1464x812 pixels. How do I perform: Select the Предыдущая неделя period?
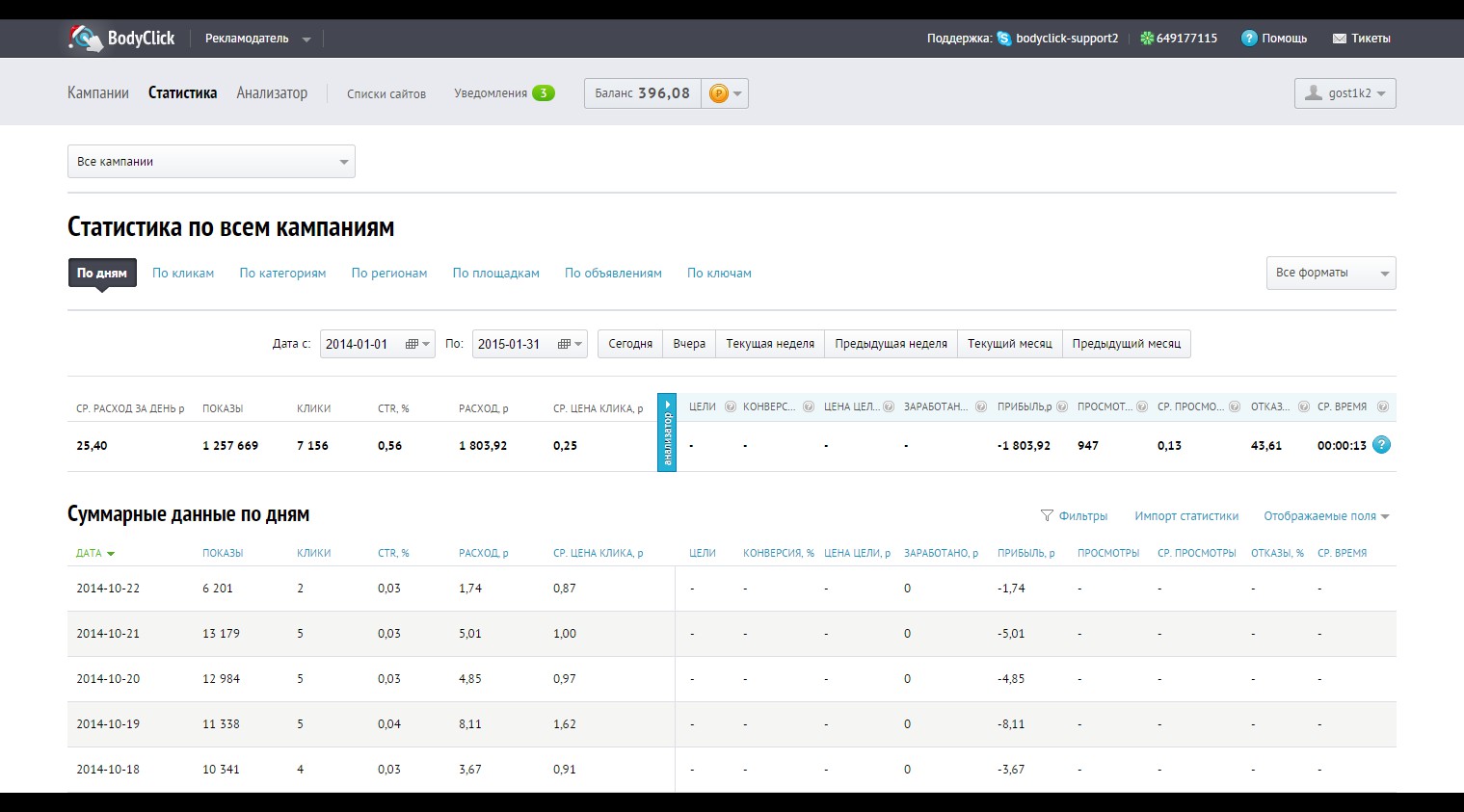tap(892, 344)
